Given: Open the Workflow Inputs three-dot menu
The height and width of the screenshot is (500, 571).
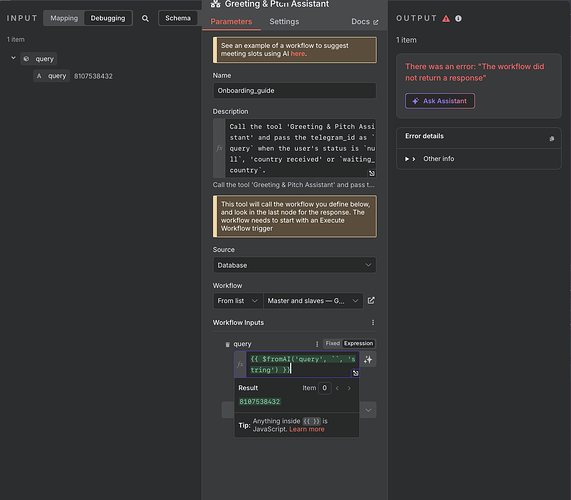Looking at the screenshot, I should pos(373,323).
